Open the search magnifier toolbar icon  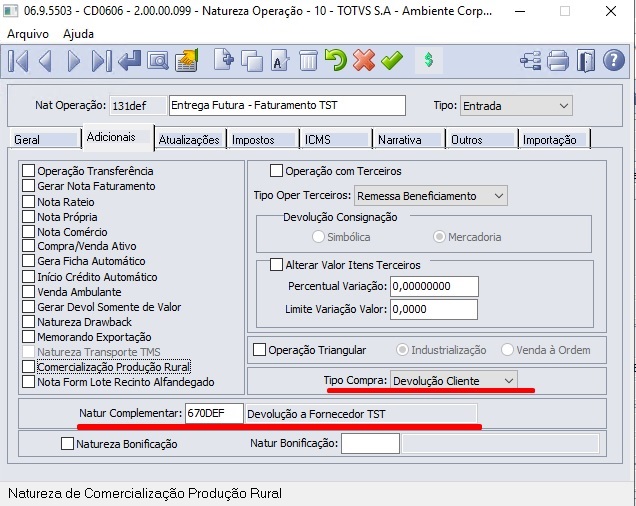click(157, 61)
